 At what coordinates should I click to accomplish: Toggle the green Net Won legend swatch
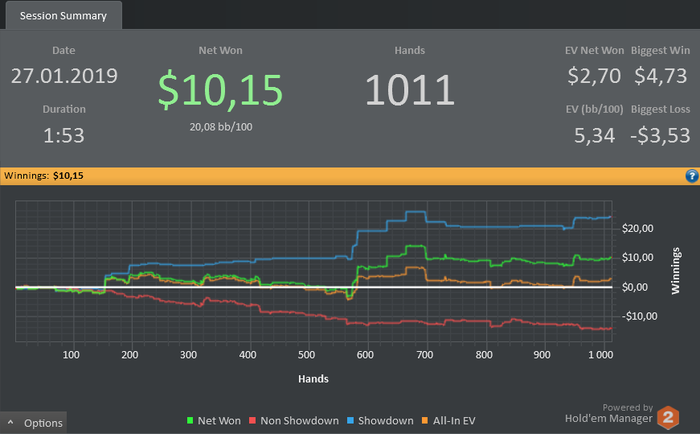tap(190, 421)
